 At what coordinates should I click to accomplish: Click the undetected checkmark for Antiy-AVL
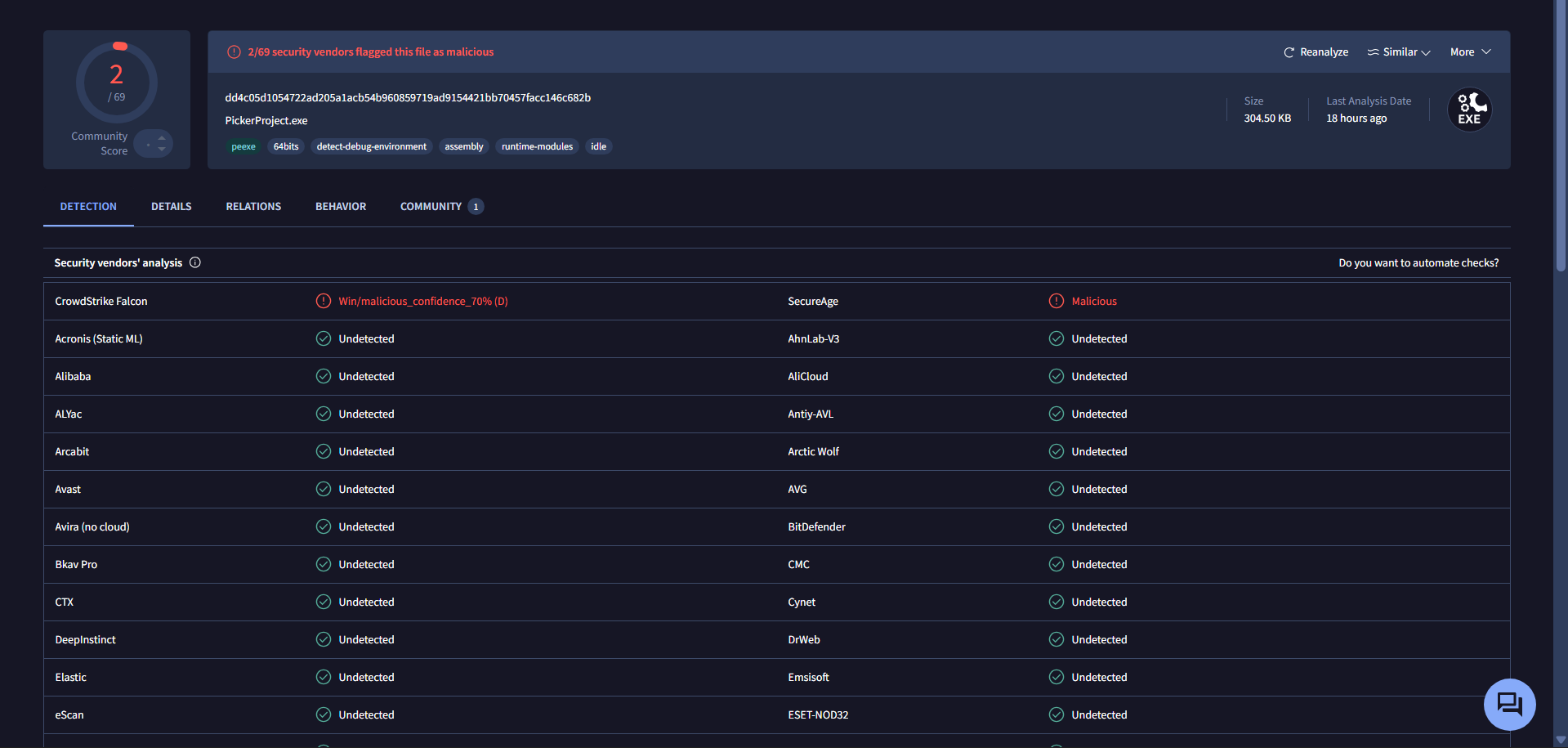1057,414
